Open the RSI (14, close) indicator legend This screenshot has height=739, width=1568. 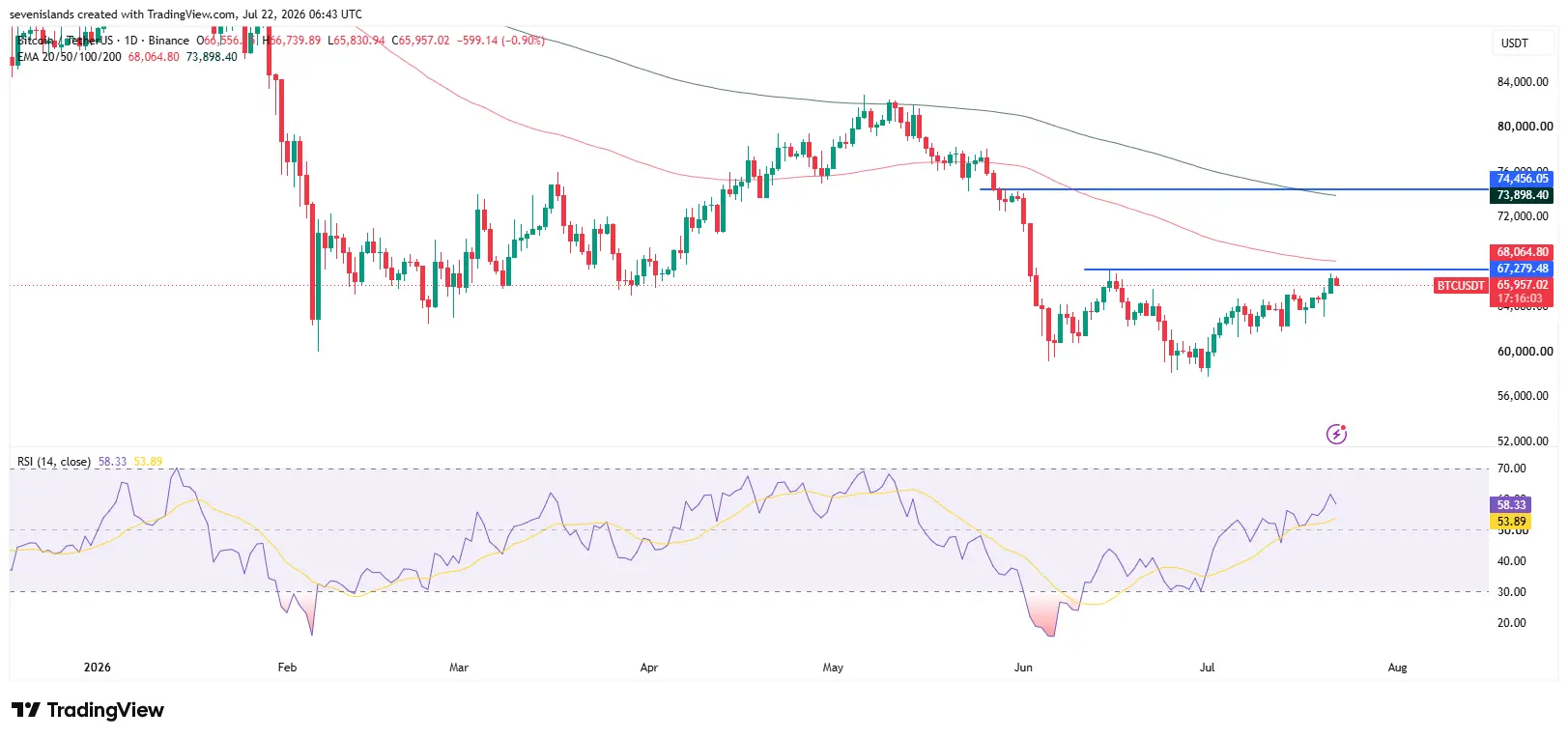54,462
